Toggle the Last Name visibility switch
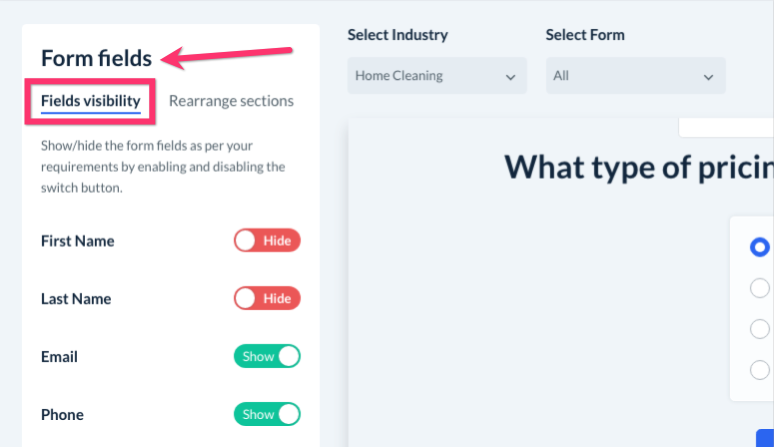 pyautogui.click(x=267, y=299)
